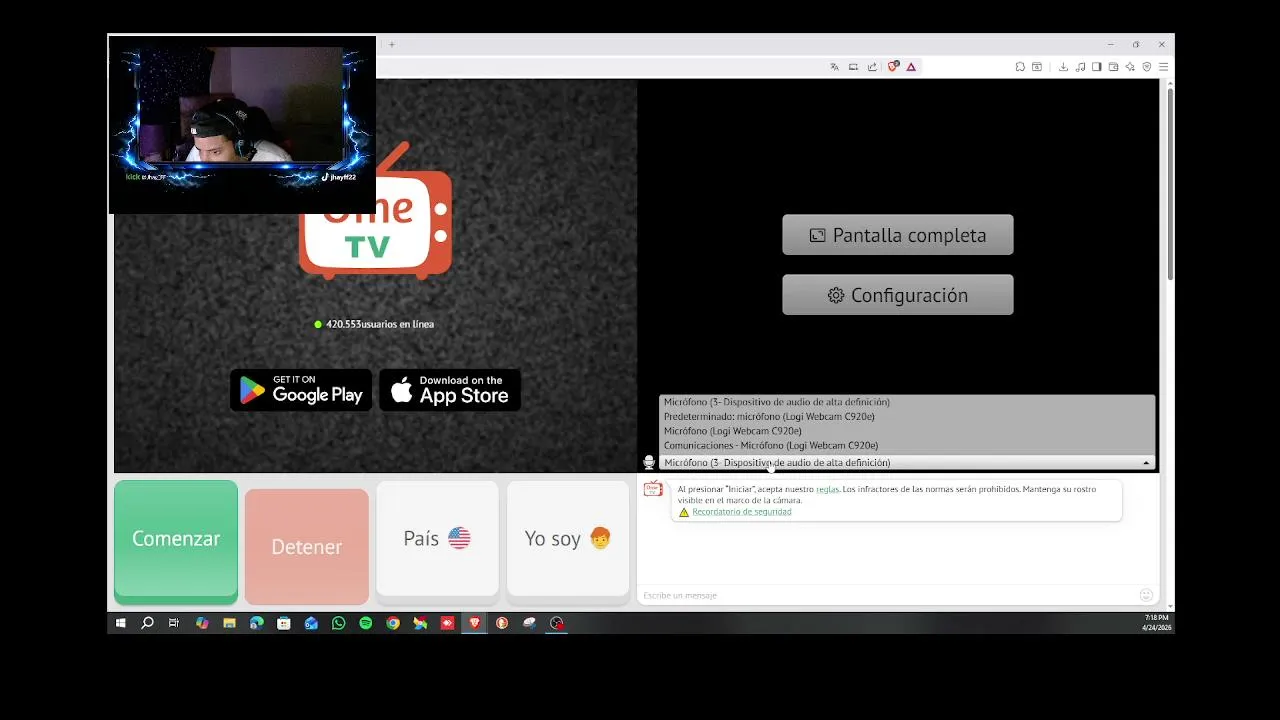Click the Comenzar button
The height and width of the screenshot is (720, 1280).
pos(176,539)
